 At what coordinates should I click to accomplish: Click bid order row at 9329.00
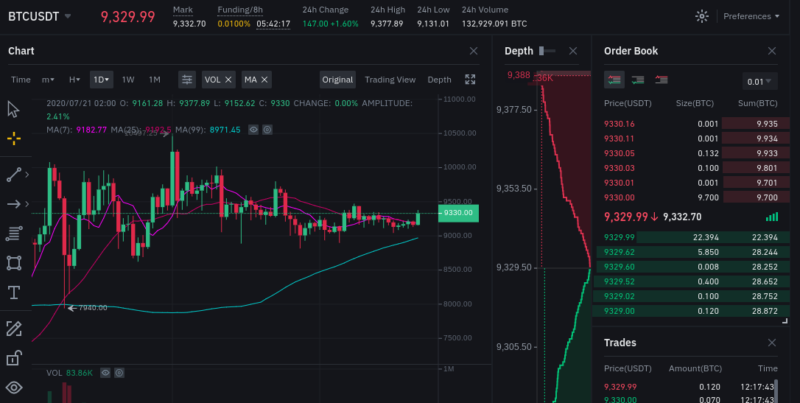tap(690, 311)
